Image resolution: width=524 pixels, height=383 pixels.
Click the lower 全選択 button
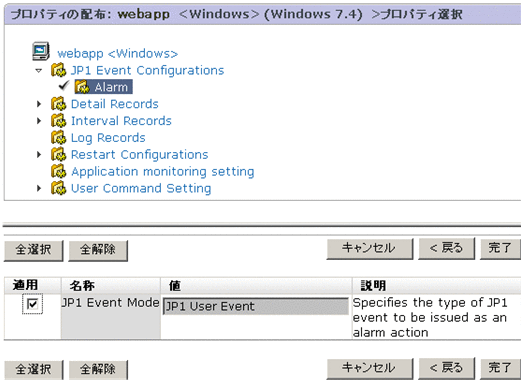[x=33, y=370]
